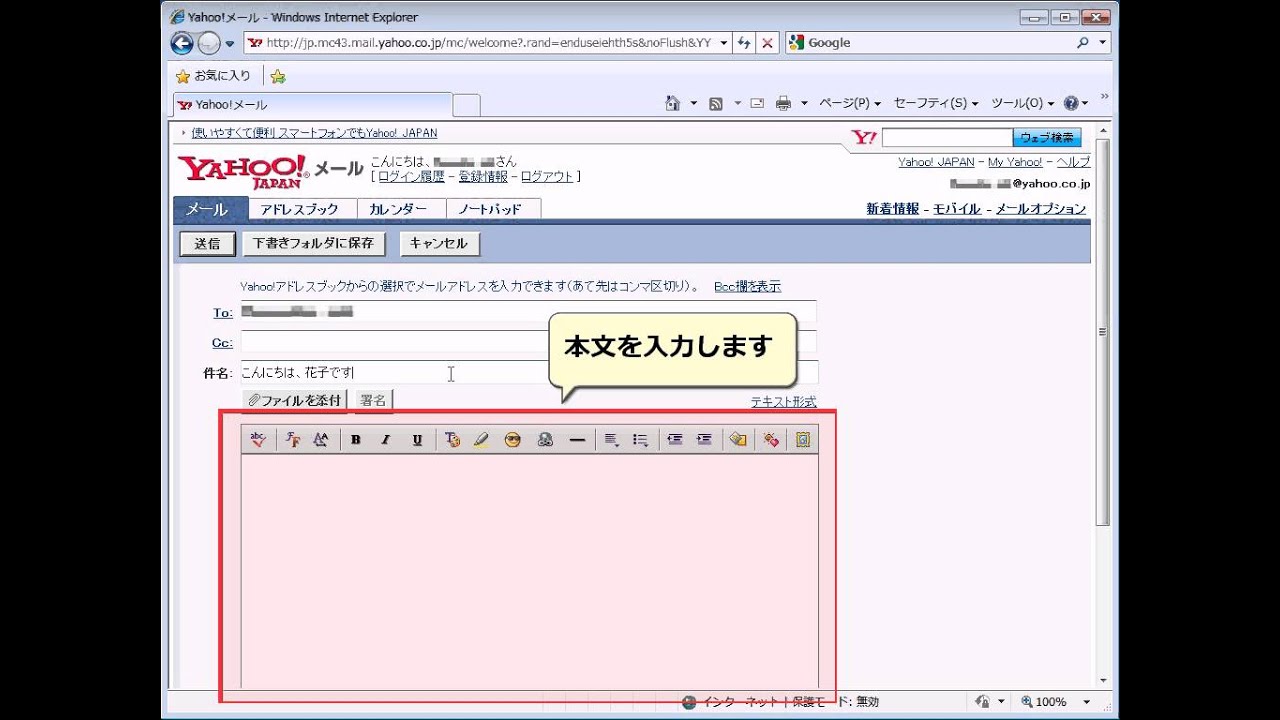
Task: Stop page loading with red X icon
Action: [x=767, y=43]
